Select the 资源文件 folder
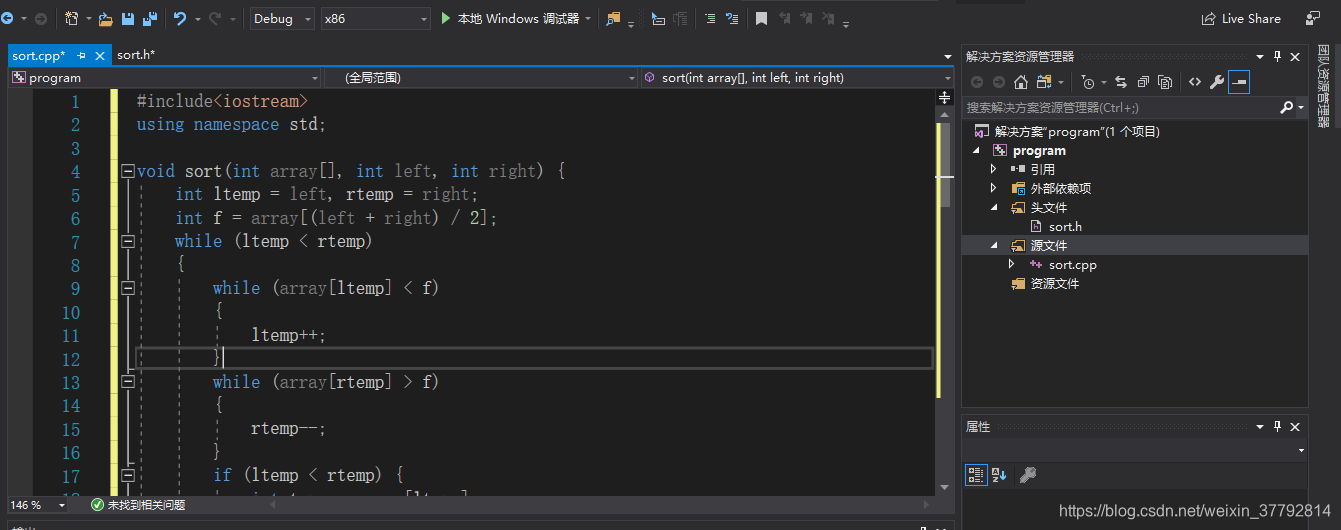 [x=1054, y=283]
